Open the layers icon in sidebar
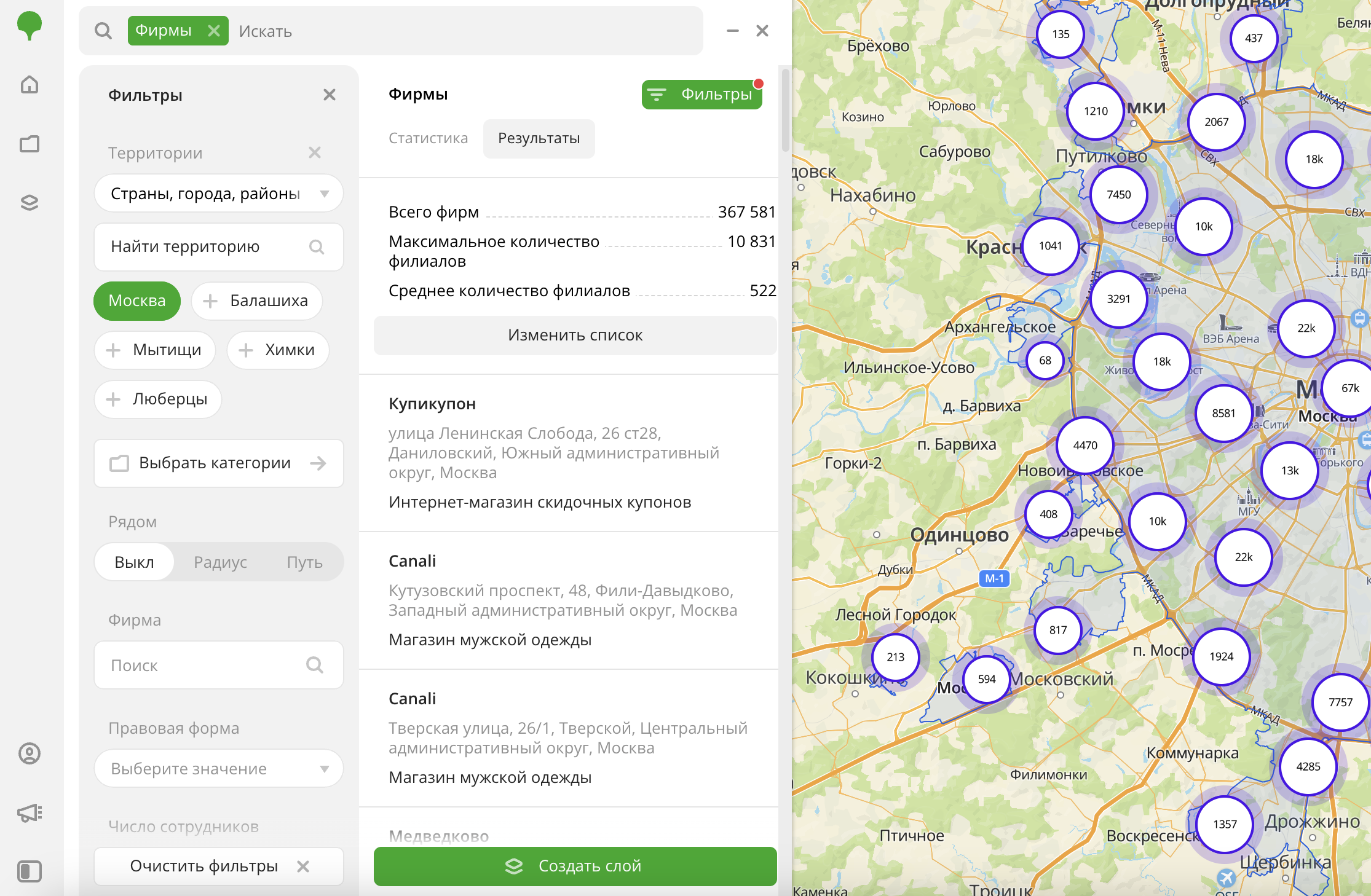Image resolution: width=1371 pixels, height=896 pixels. (x=30, y=202)
